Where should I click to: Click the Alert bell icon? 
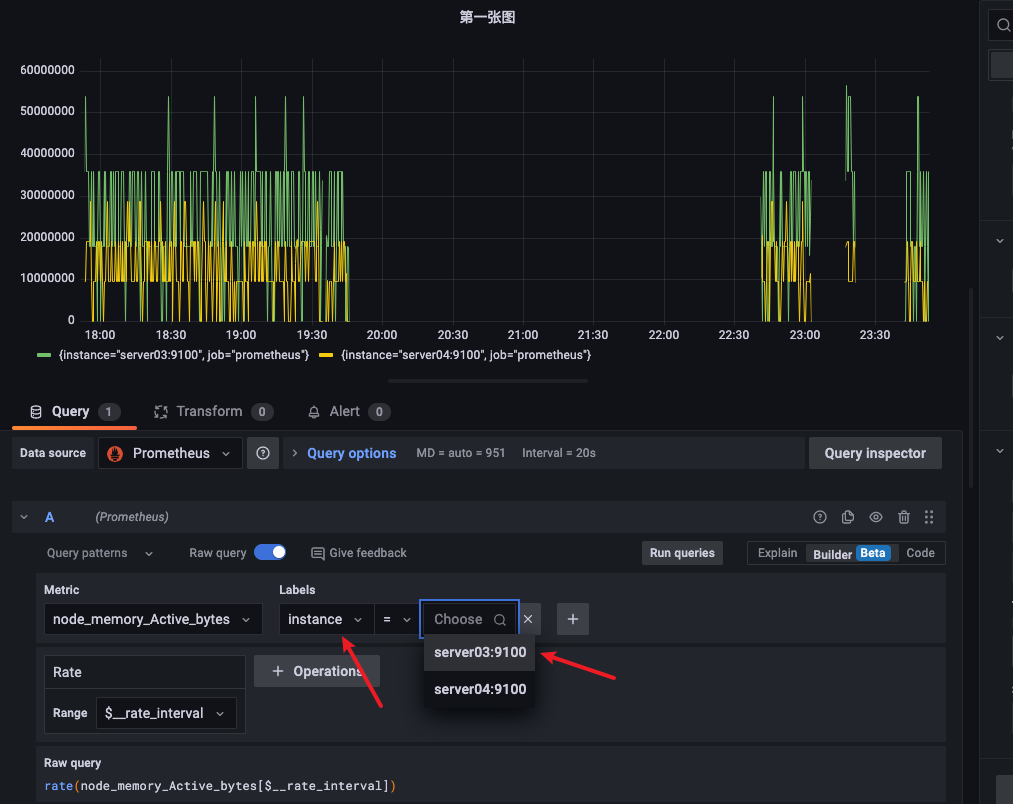tap(314, 412)
